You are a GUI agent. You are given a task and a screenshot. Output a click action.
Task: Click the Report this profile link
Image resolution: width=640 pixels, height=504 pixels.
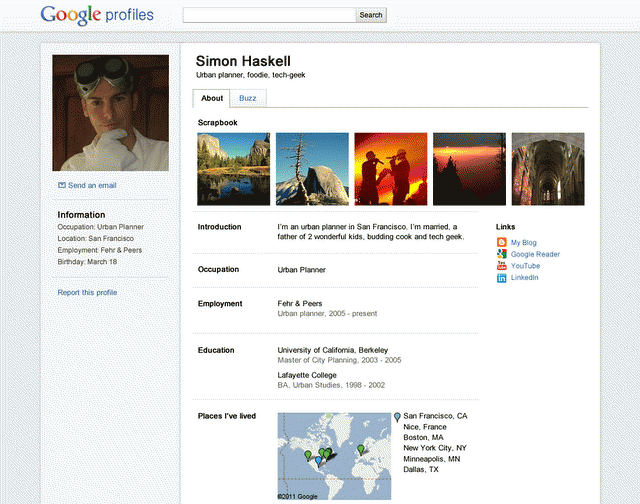click(x=87, y=292)
